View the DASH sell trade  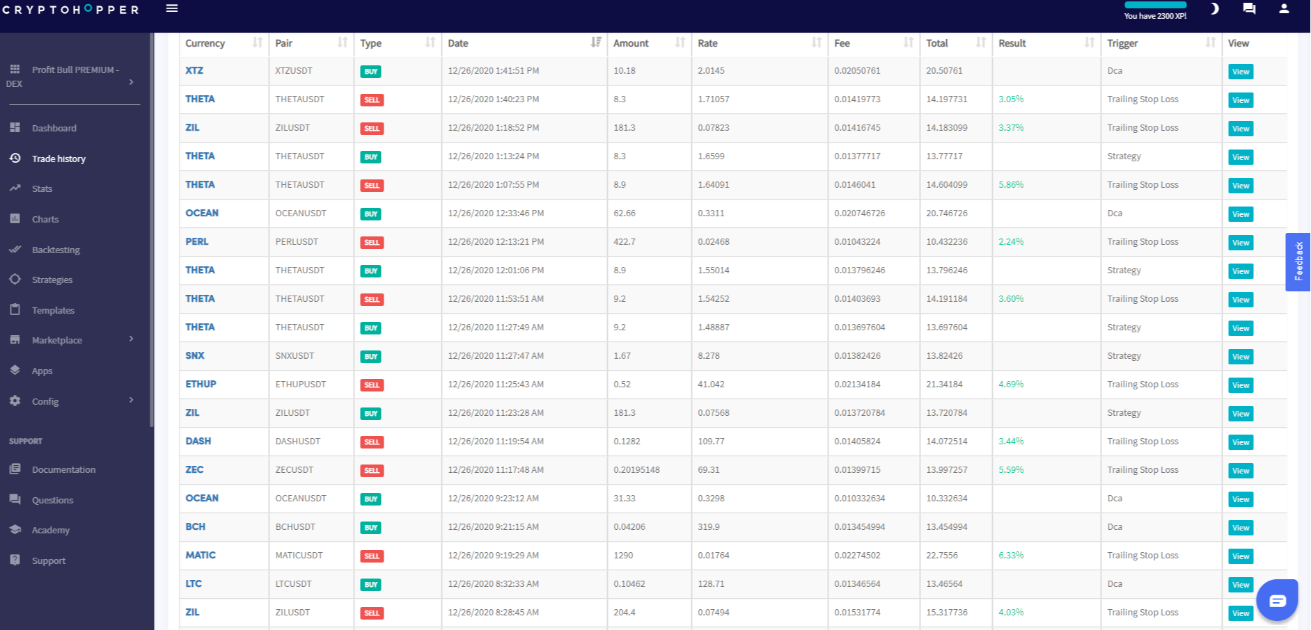coord(1240,442)
